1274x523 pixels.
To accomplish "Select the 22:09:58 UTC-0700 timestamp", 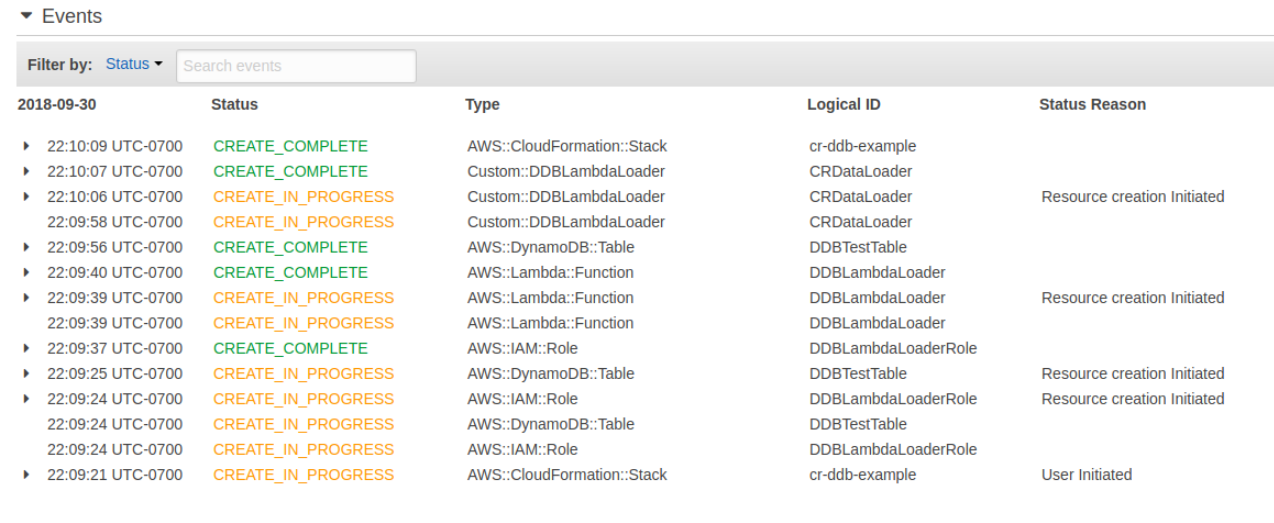I will [115, 222].
